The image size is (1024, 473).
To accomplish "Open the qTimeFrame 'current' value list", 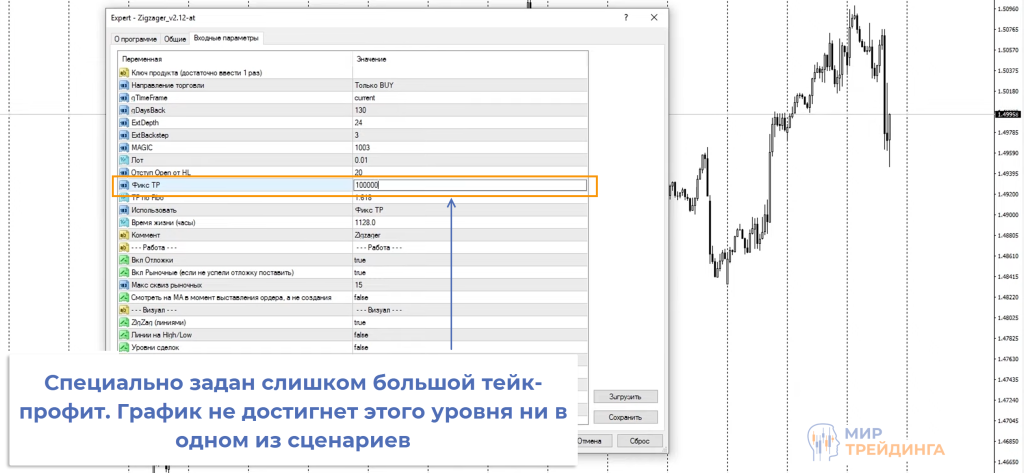I will point(365,98).
